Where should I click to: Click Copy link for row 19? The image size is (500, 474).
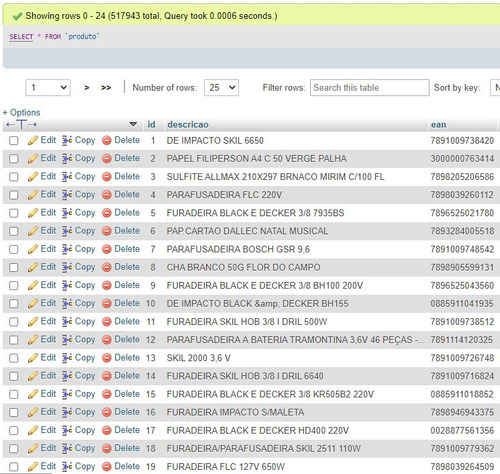85,466
